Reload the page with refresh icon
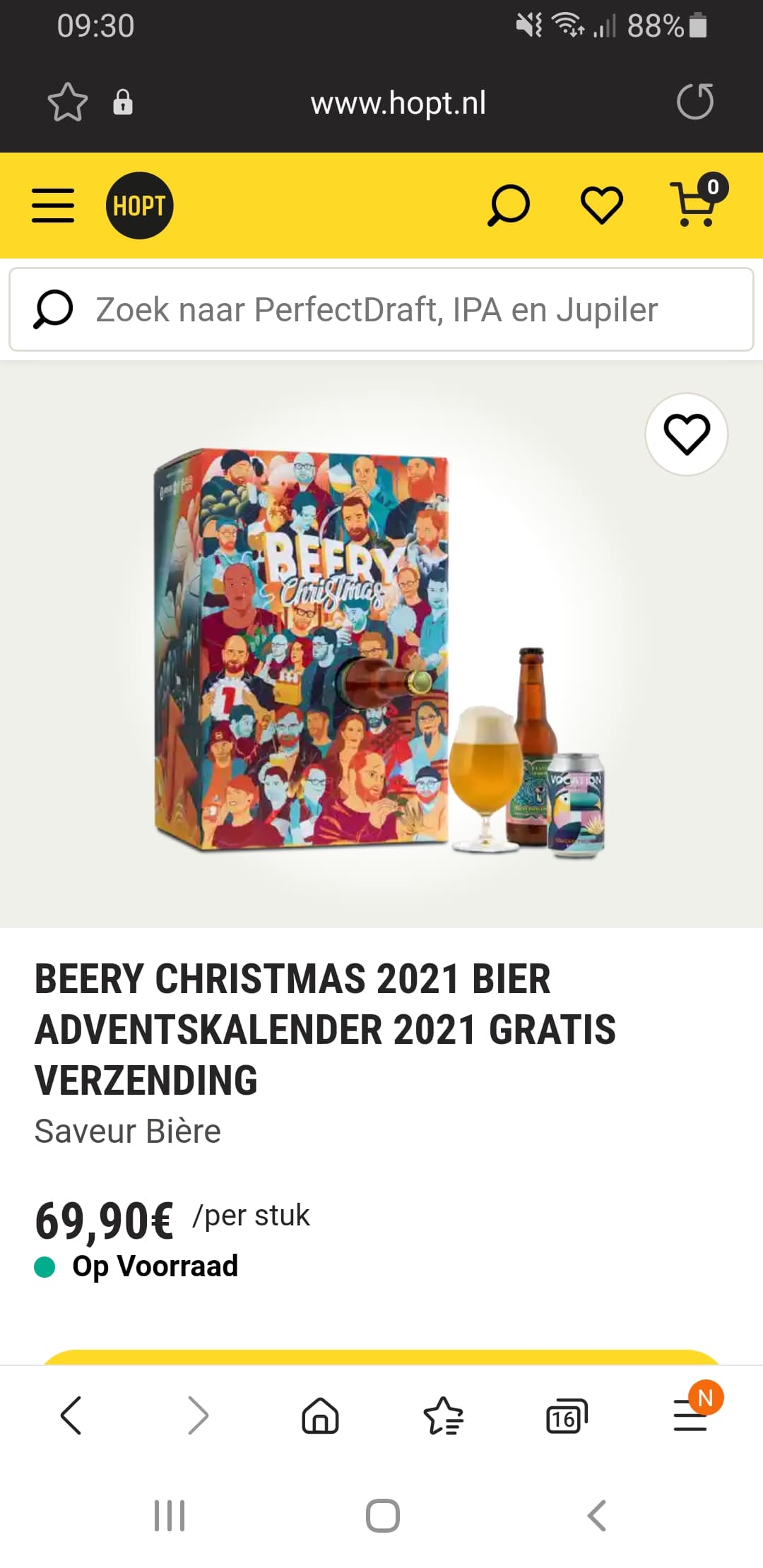763x1568 pixels. click(x=695, y=102)
